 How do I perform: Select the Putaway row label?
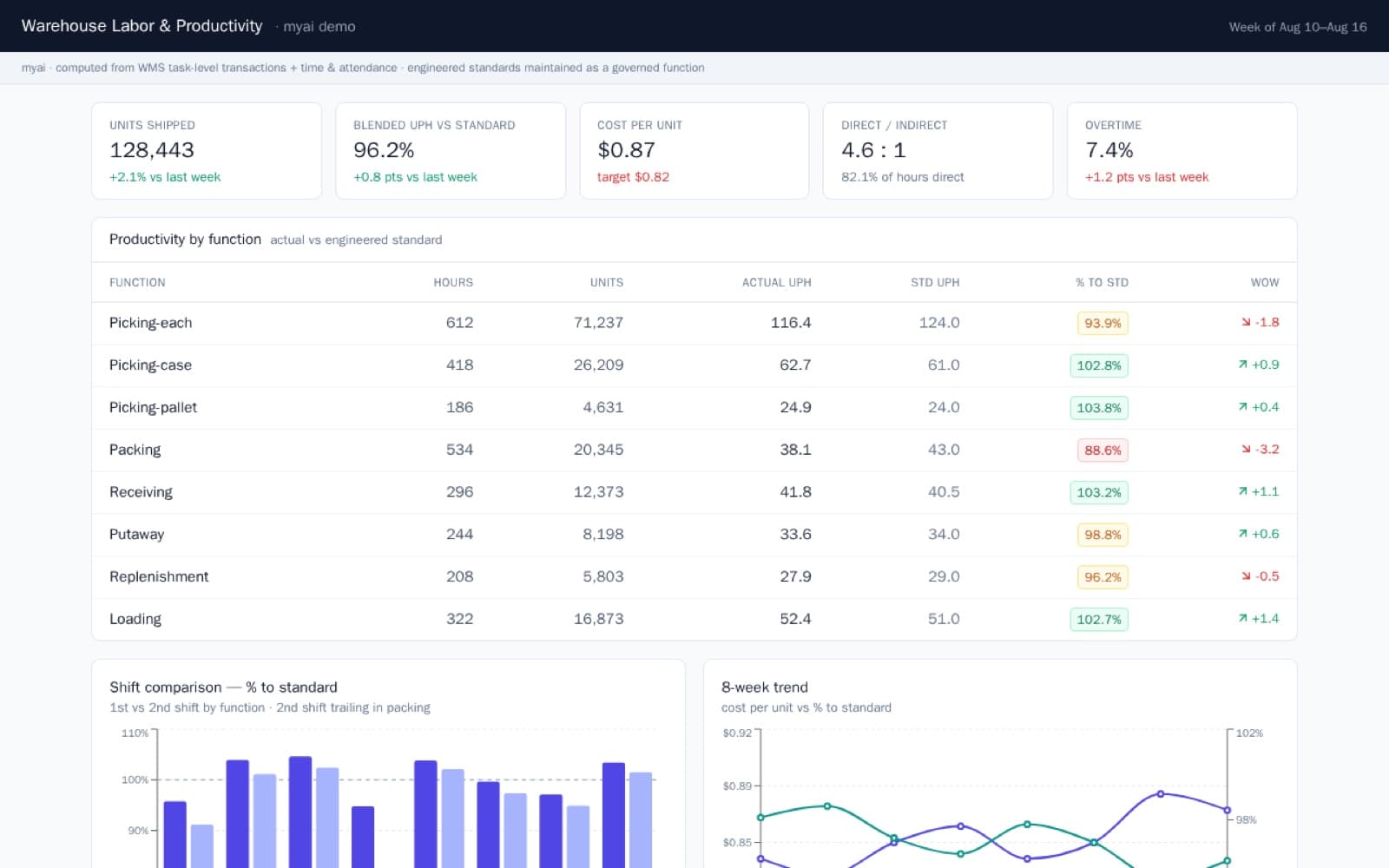pos(136,535)
